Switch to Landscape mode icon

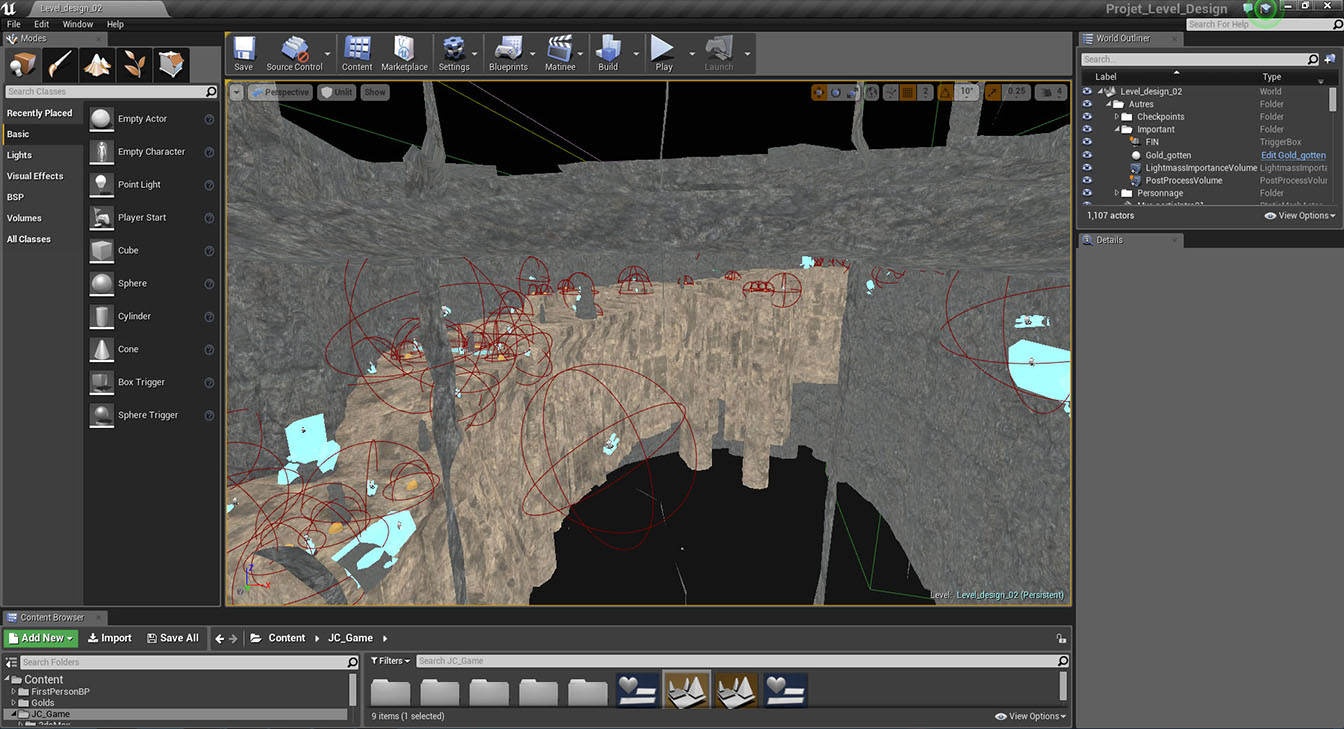tap(96, 65)
